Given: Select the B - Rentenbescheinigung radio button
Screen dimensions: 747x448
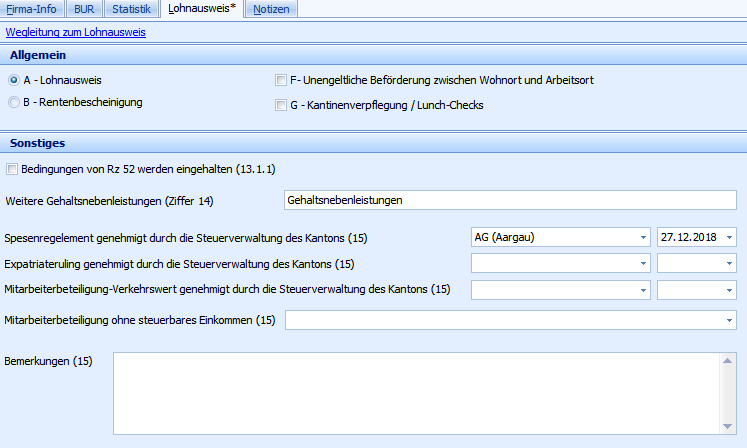Looking at the screenshot, I should point(14,102).
